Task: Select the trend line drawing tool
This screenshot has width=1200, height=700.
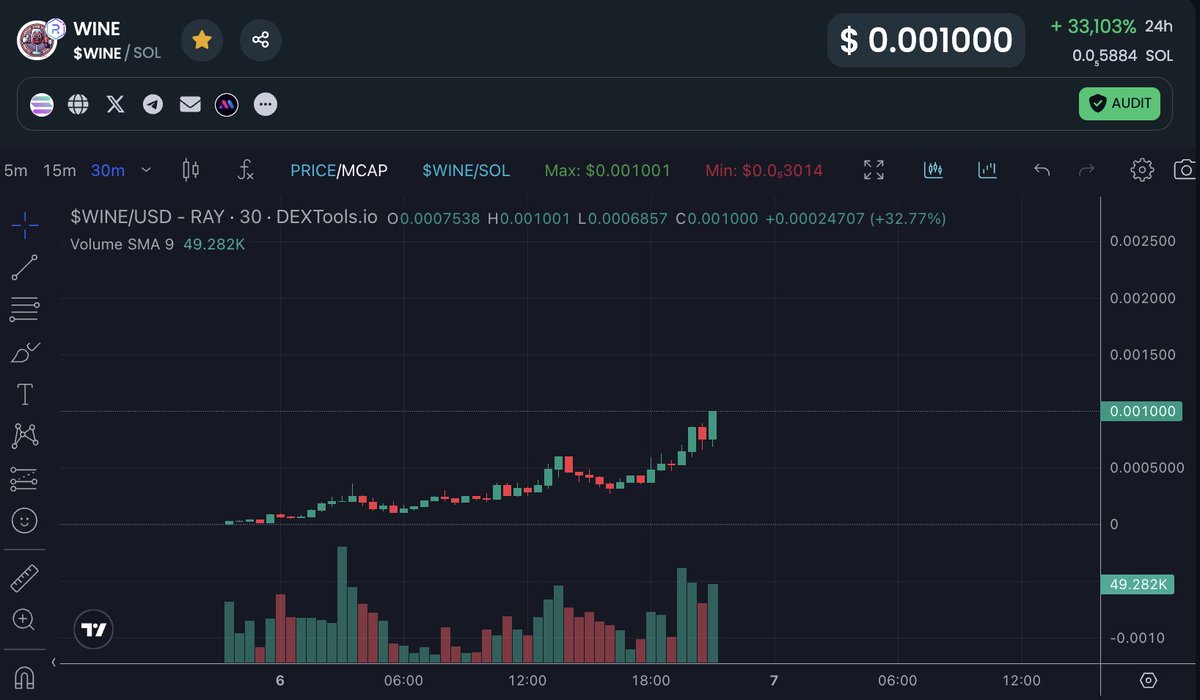Action: tap(25, 267)
